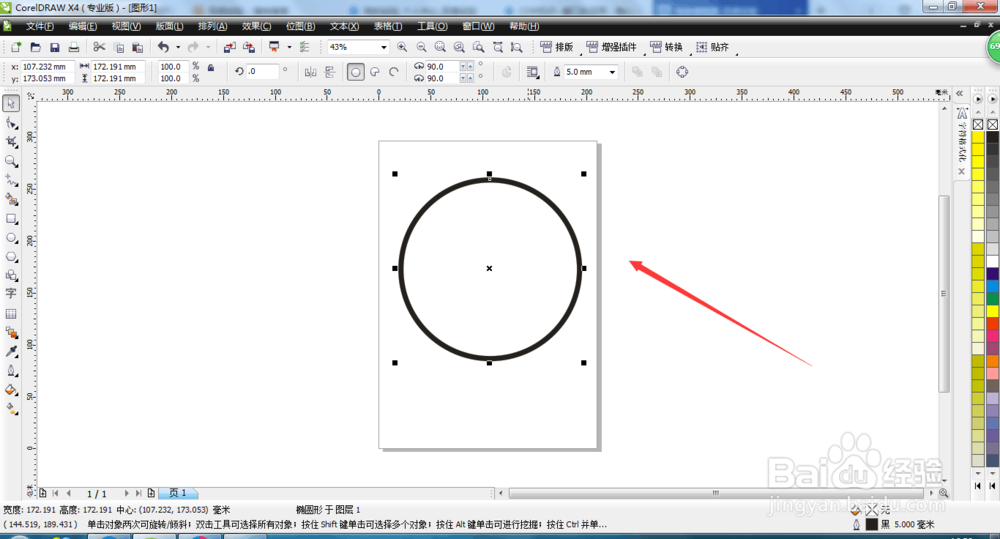Select the Rectangle tool

(x=11, y=219)
